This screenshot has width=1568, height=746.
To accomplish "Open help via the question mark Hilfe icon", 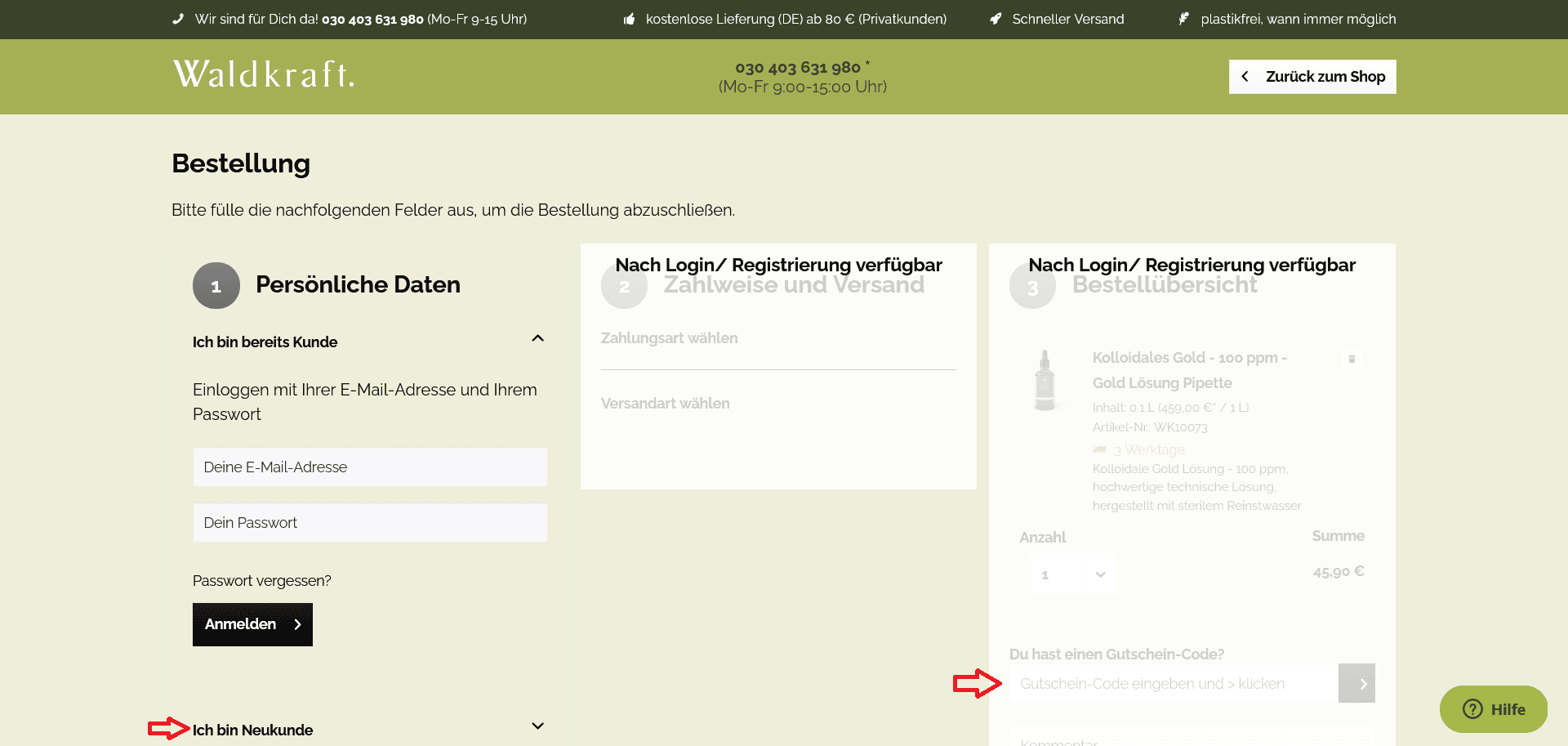I will [x=1471, y=709].
